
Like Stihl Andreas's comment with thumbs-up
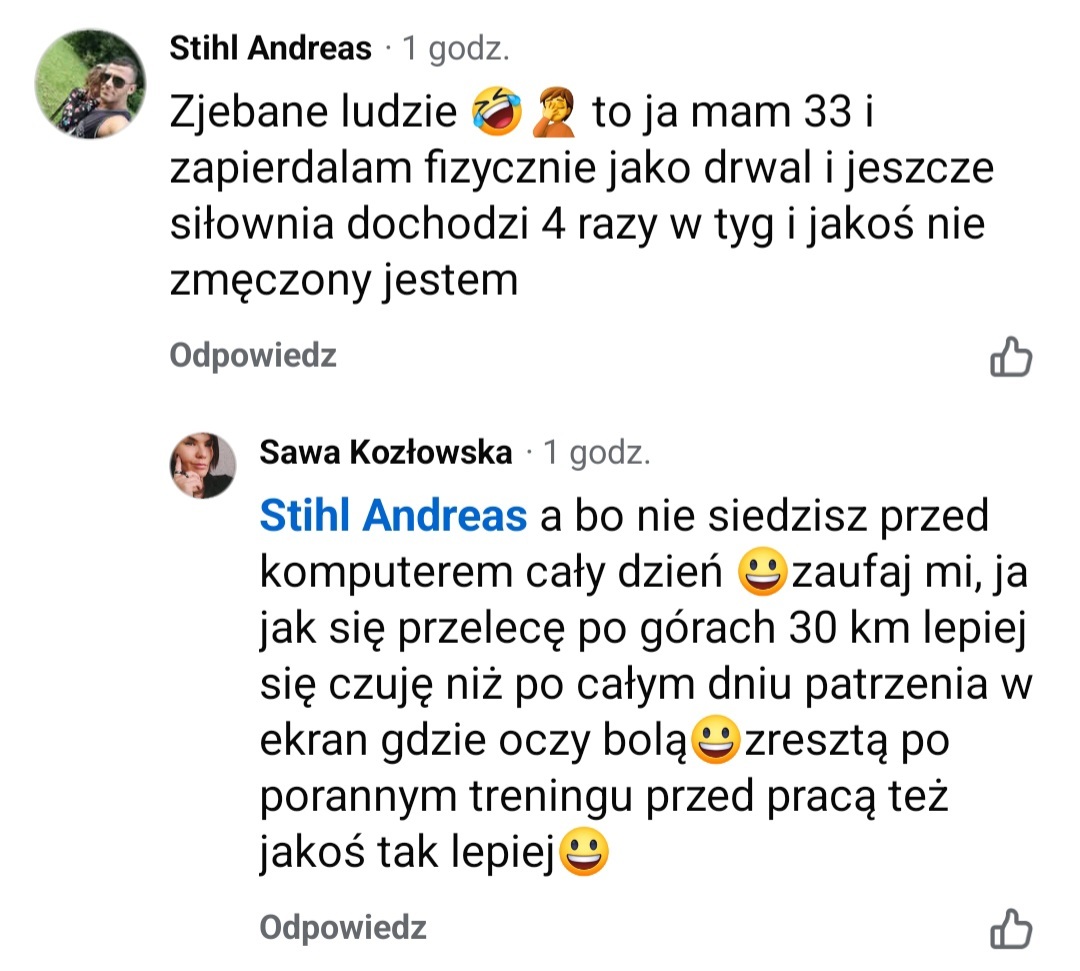click(x=1010, y=356)
